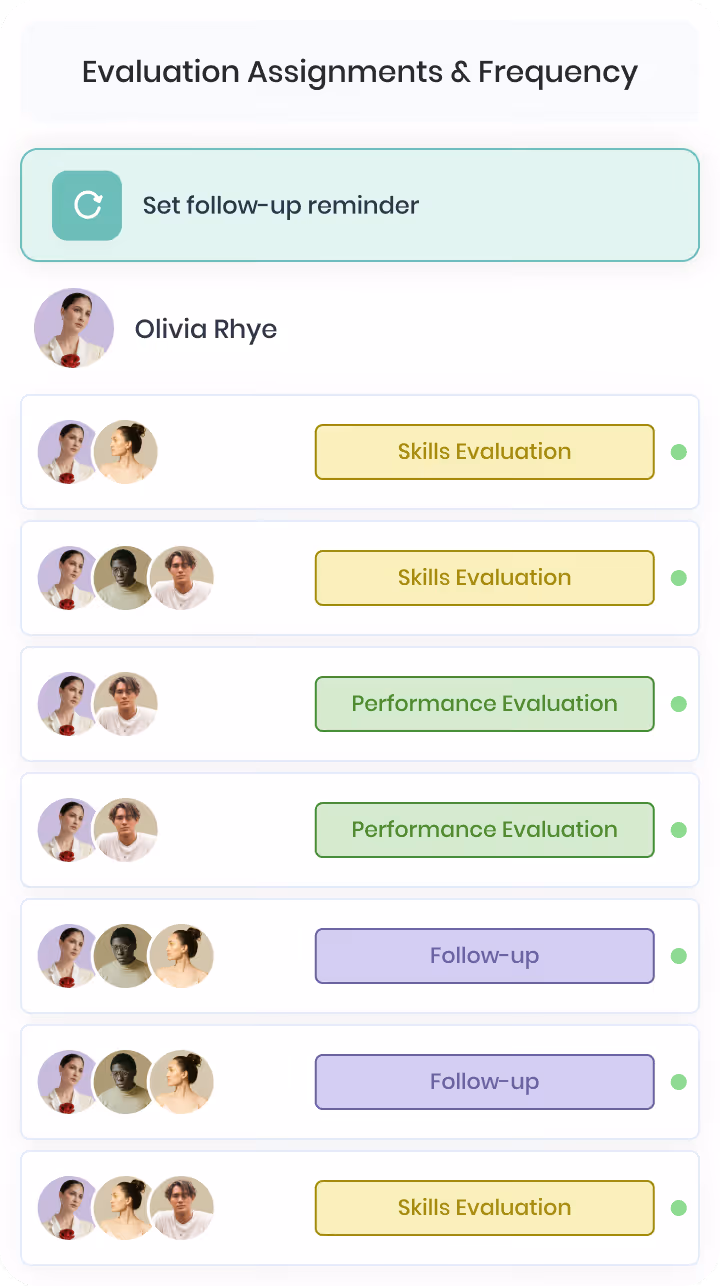Click woman-with-bun avatar in first Follow-up row
Viewport: 720px width, 1286px height.
coord(182,956)
